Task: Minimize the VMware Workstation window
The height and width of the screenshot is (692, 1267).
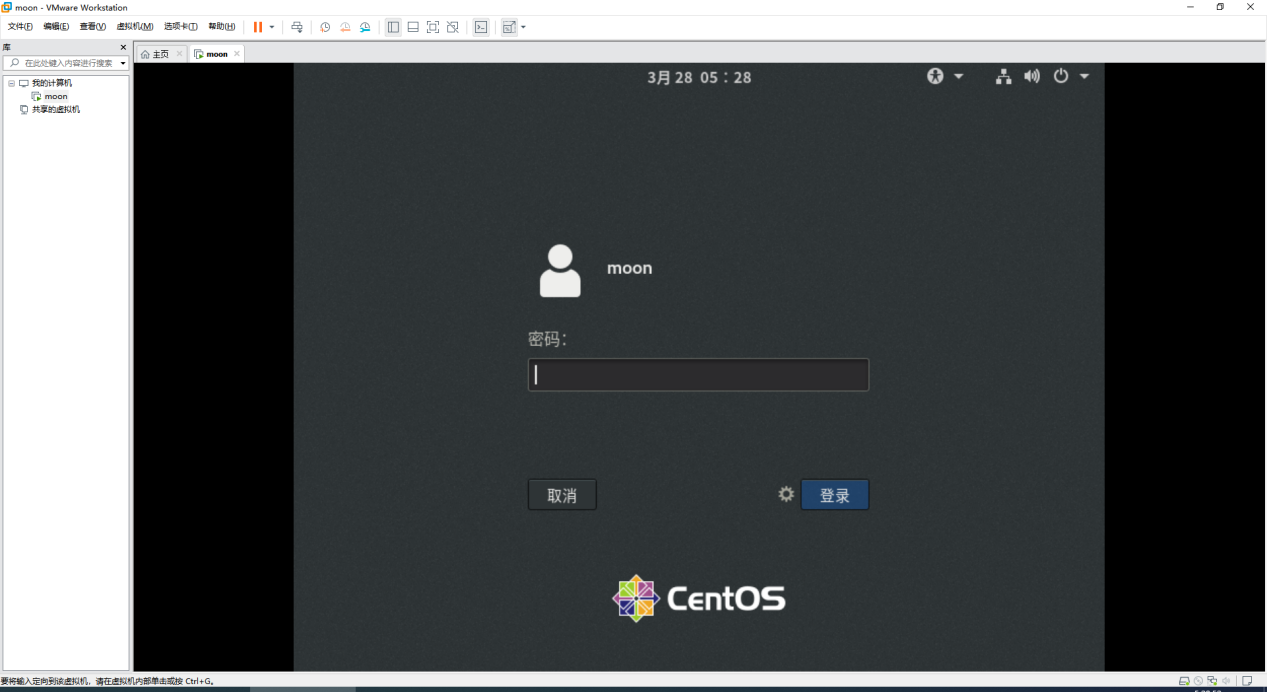Action: click(x=1191, y=7)
